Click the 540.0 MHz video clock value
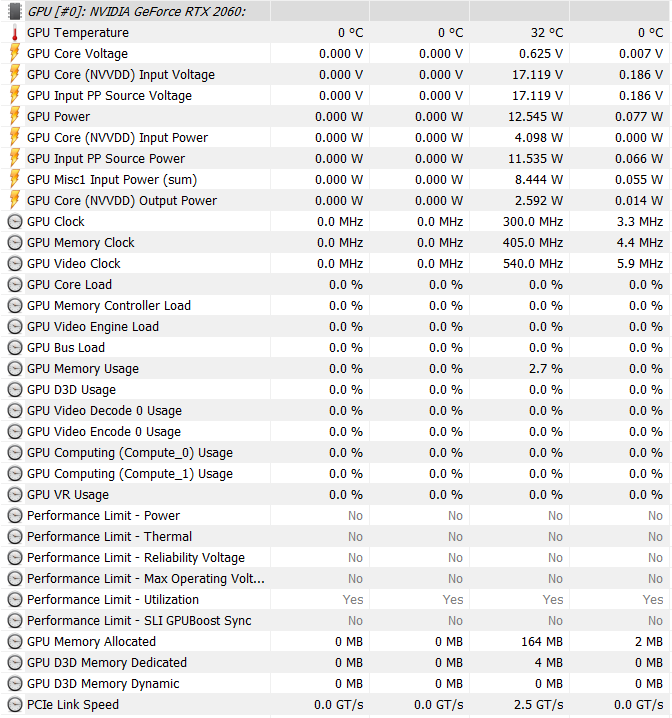 coord(533,264)
